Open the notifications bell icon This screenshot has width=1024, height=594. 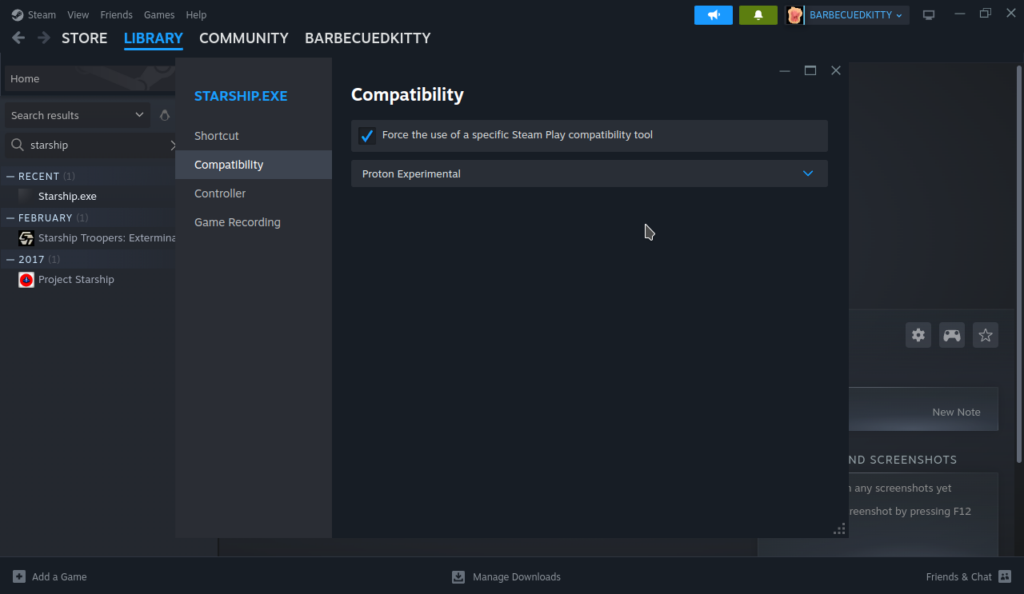coord(758,15)
